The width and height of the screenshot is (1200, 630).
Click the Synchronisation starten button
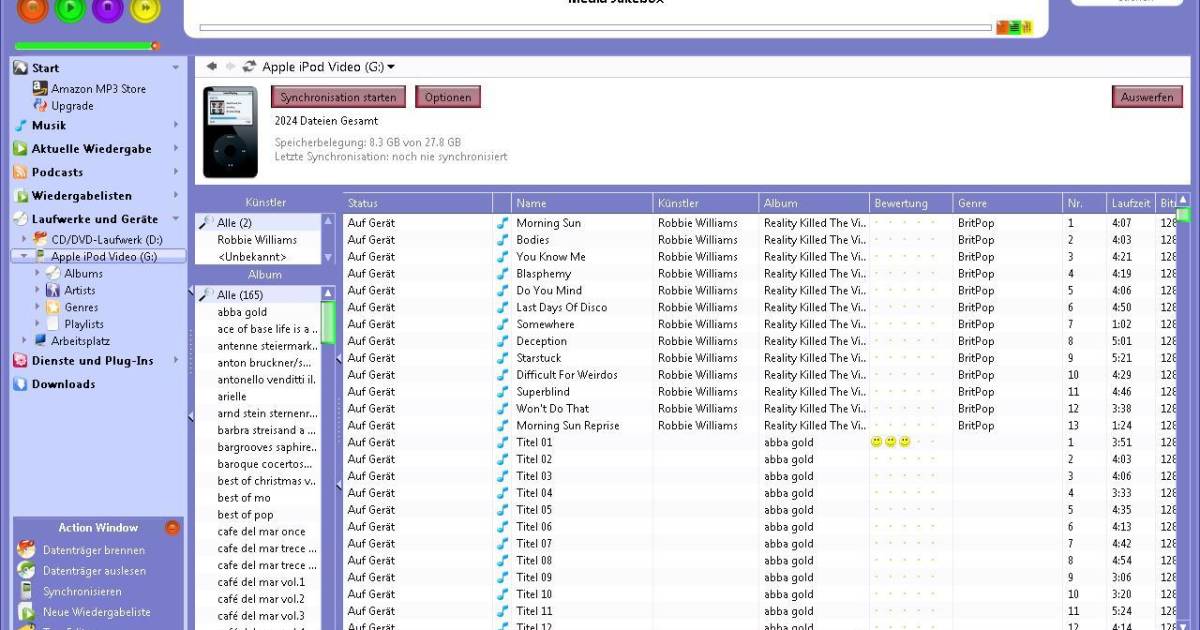point(337,97)
